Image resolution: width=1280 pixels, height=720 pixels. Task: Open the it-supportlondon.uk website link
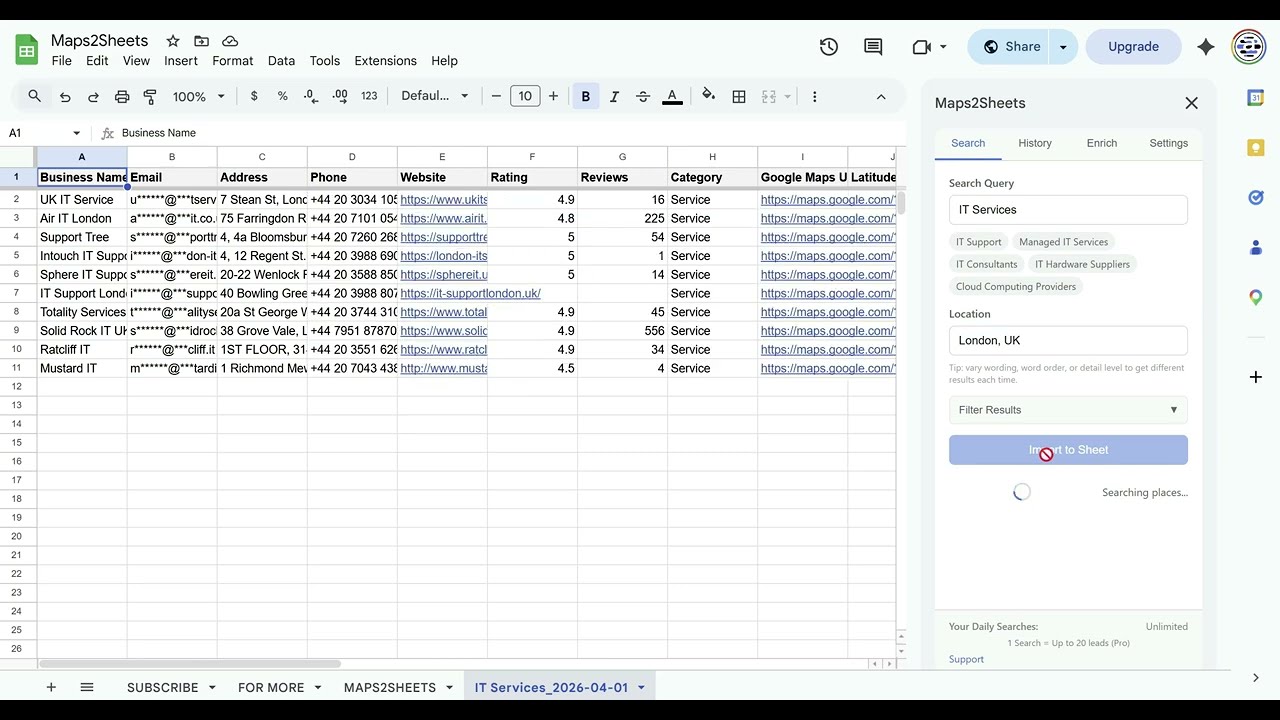tap(470, 294)
